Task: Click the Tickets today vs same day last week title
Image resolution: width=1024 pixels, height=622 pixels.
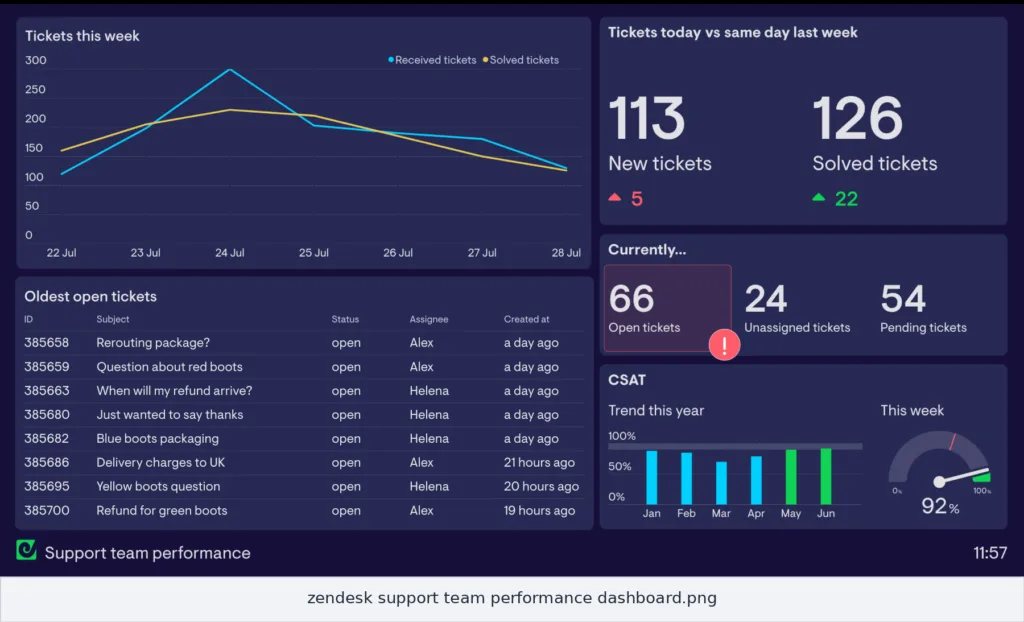Action: pyautogui.click(x=733, y=33)
